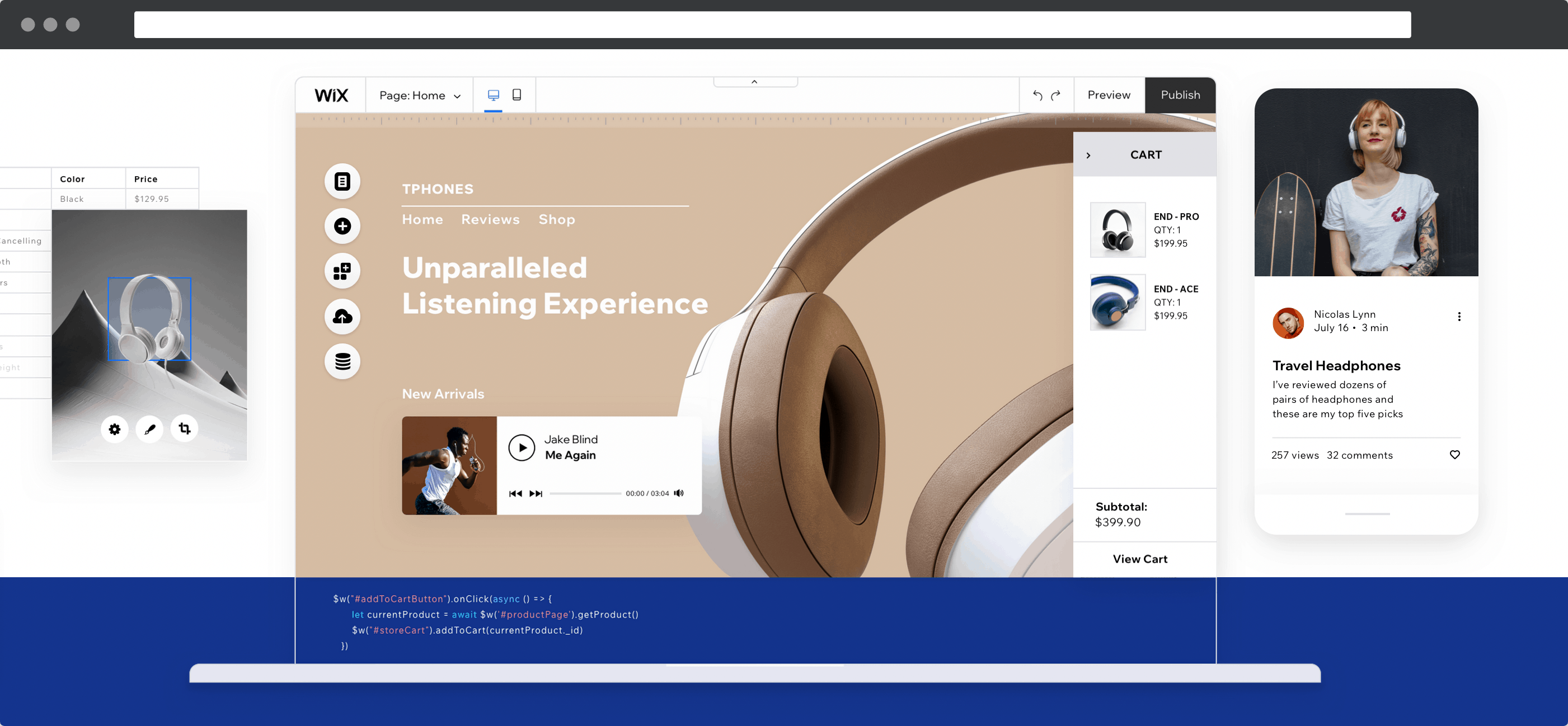
Task: Select the Reviews tab in navigation
Action: pos(490,218)
